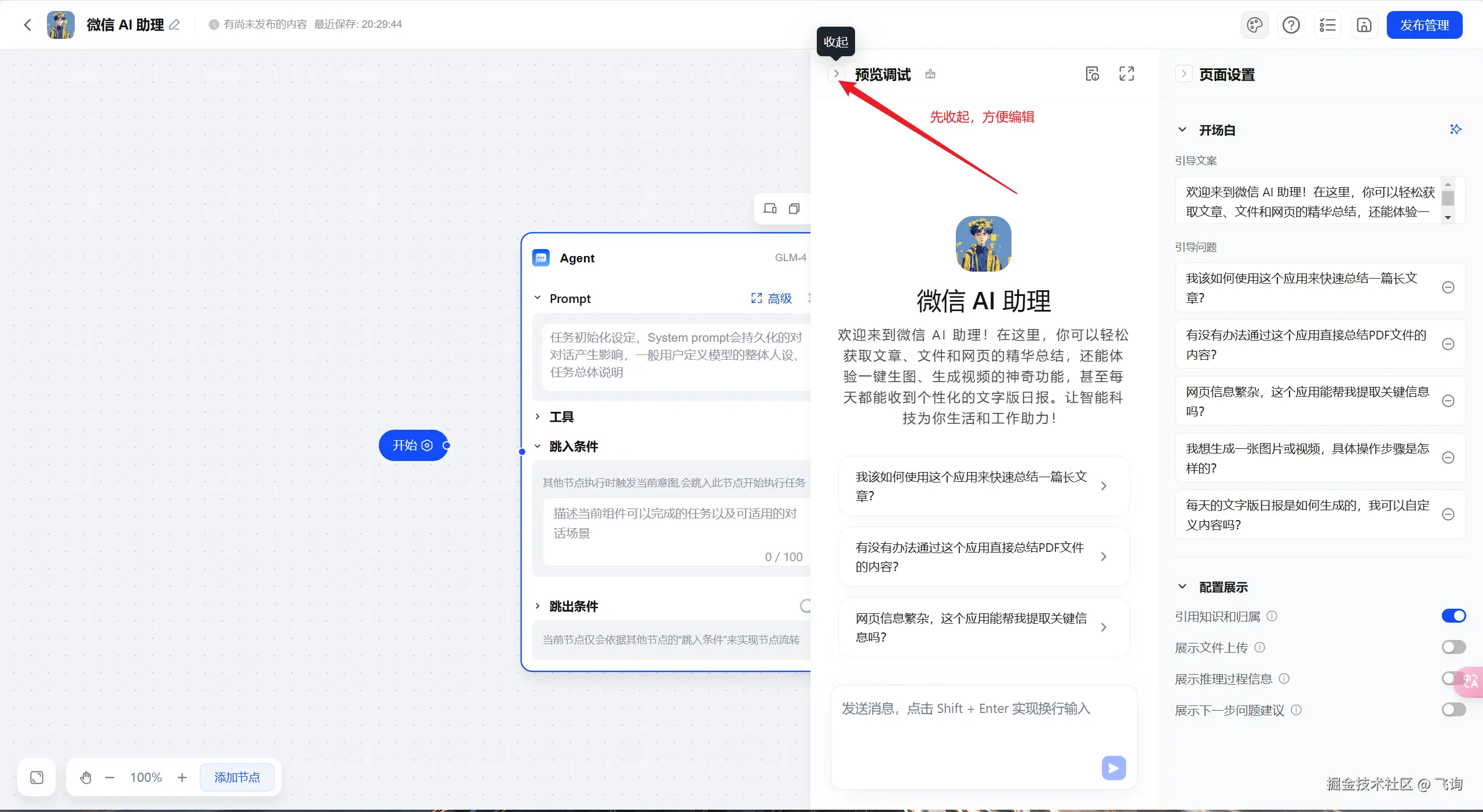Screen dimensions: 1483x812
Task: Click the AI sparkle icon beside 开场白
Action: (1455, 129)
